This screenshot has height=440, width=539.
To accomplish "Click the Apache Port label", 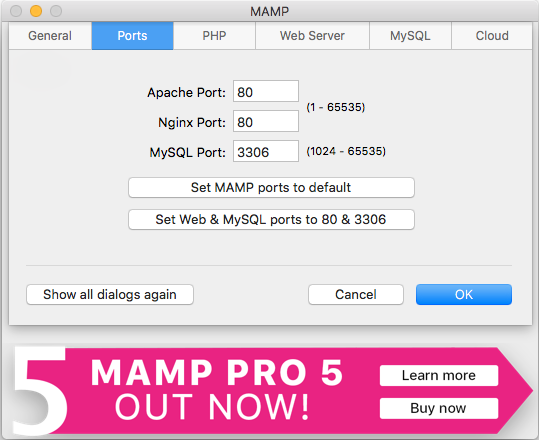I will click(186, 92).
